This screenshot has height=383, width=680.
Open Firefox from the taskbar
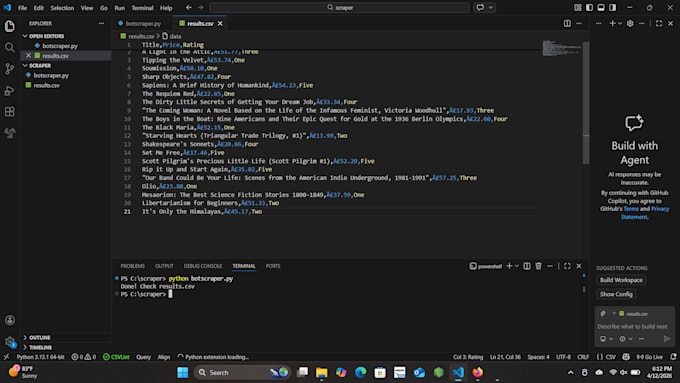[x=477, y=372]
